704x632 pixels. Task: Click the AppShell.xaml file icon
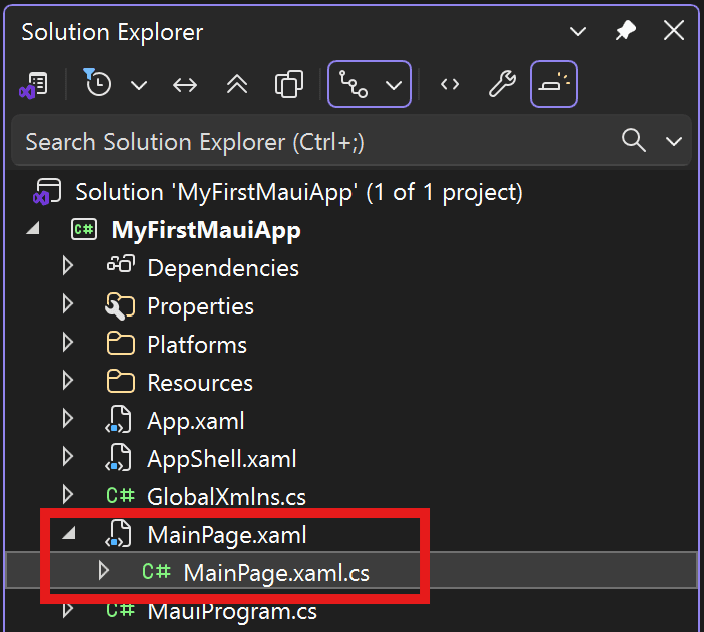[x=119, y=458]
